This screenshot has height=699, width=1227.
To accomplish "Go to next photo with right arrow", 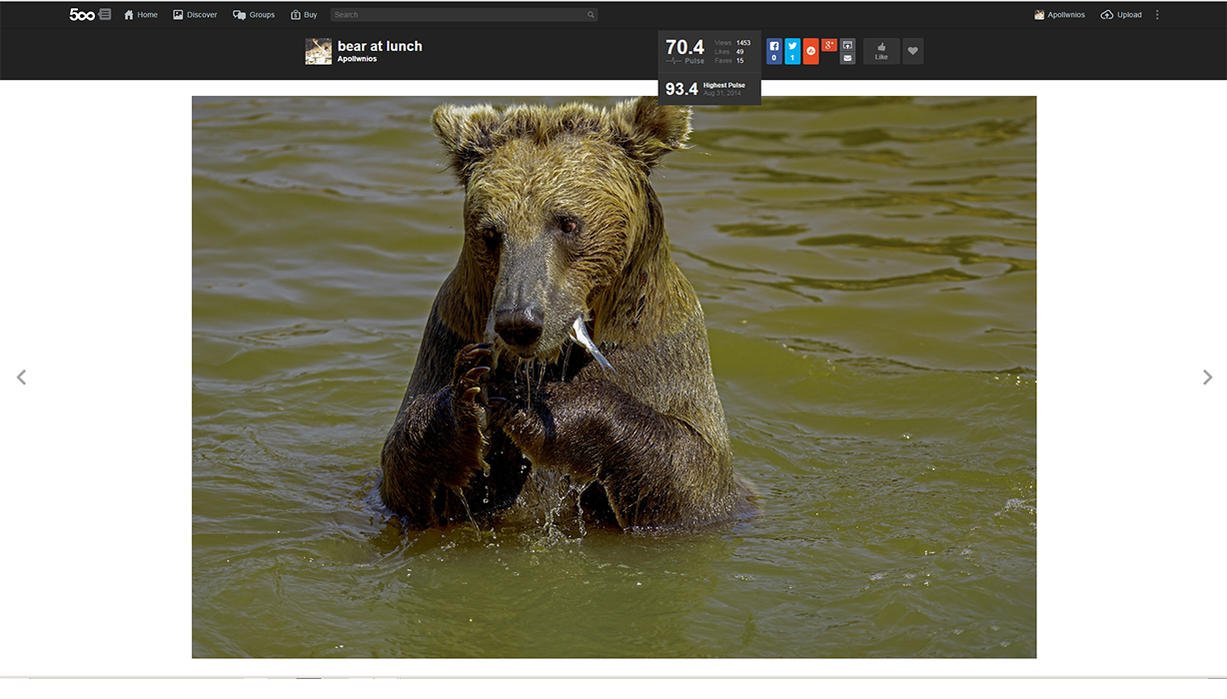I will (x=1207, y=377).
